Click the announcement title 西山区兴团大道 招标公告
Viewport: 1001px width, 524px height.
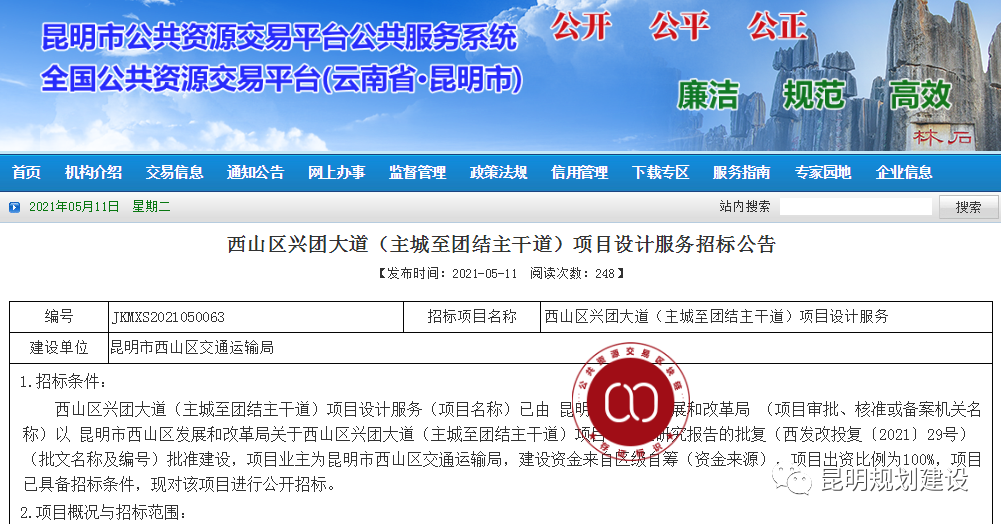pyautogui.click(x=501, y=244)
